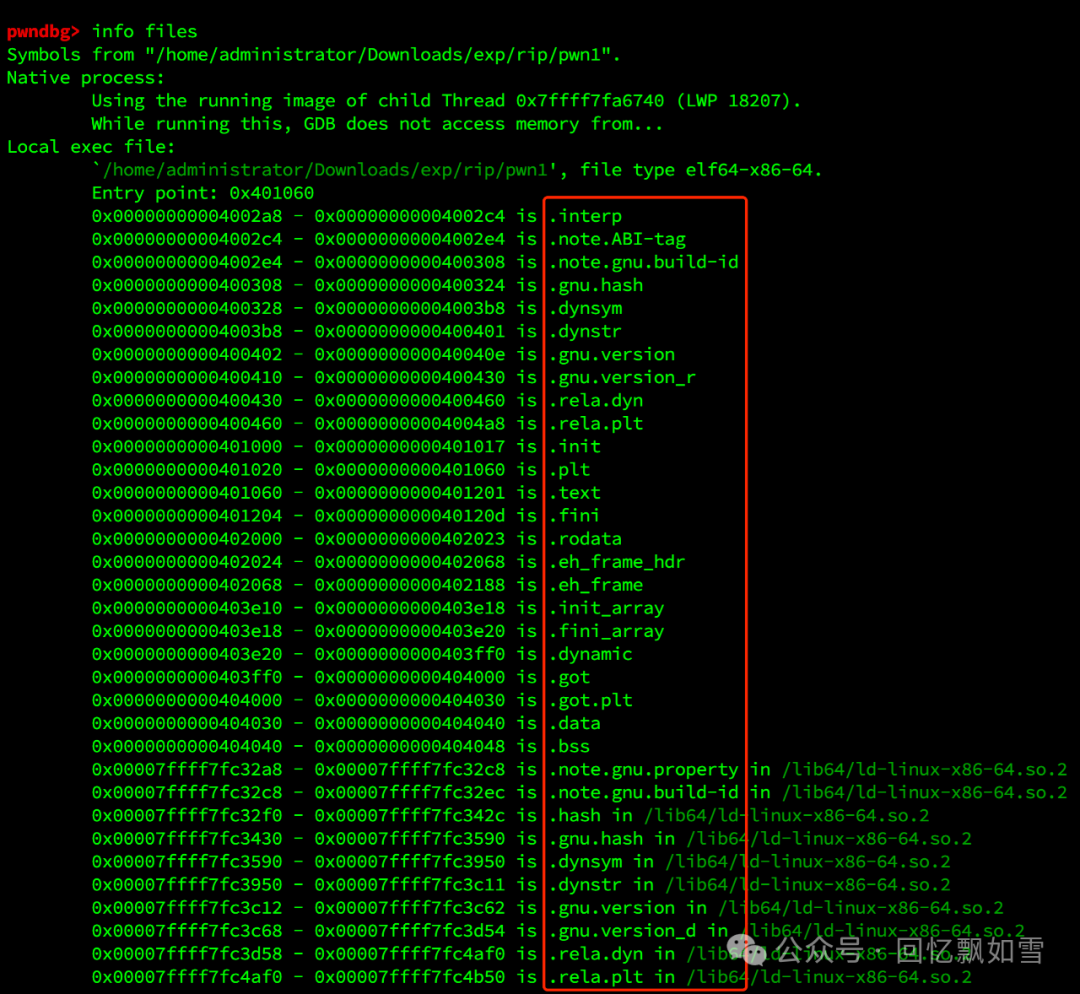Click the .eh_frame section at 0x402068
This screenshot has height=994, width=1080.
coord(596,586)
